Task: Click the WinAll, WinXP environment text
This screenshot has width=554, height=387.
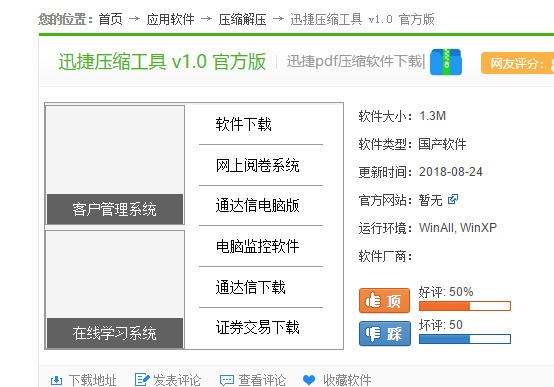Action: click(458, 228)
